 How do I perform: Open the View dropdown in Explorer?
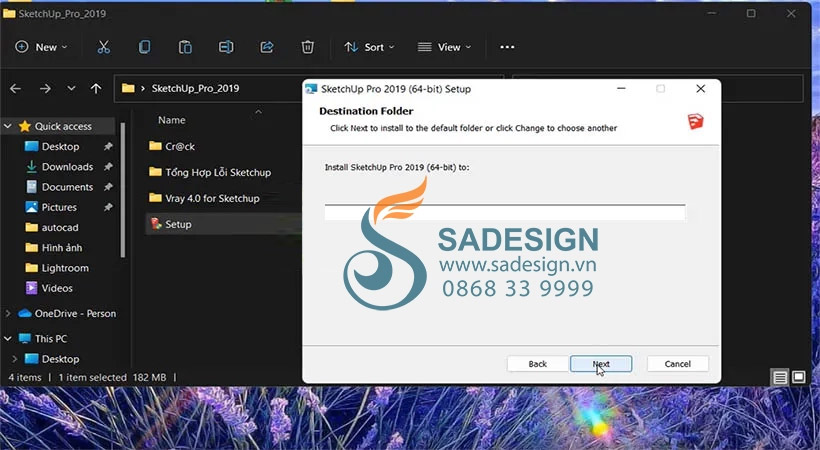point(445,47)
